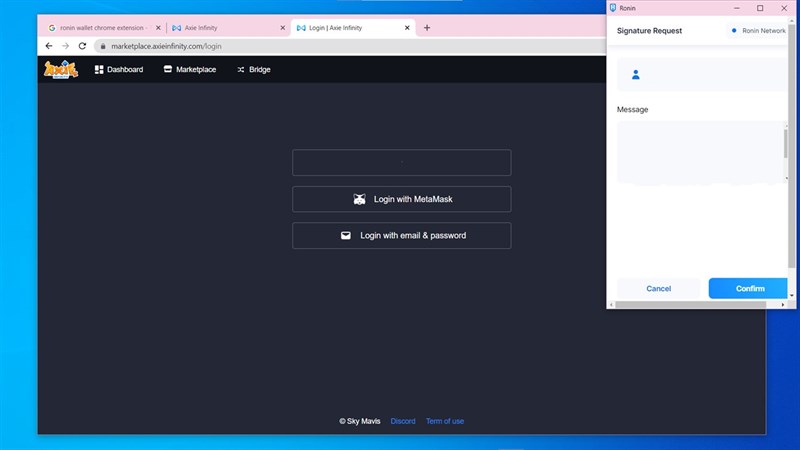Click the message text box in Ronin
Screen dimensions: 800x450
tap(699, 152)
